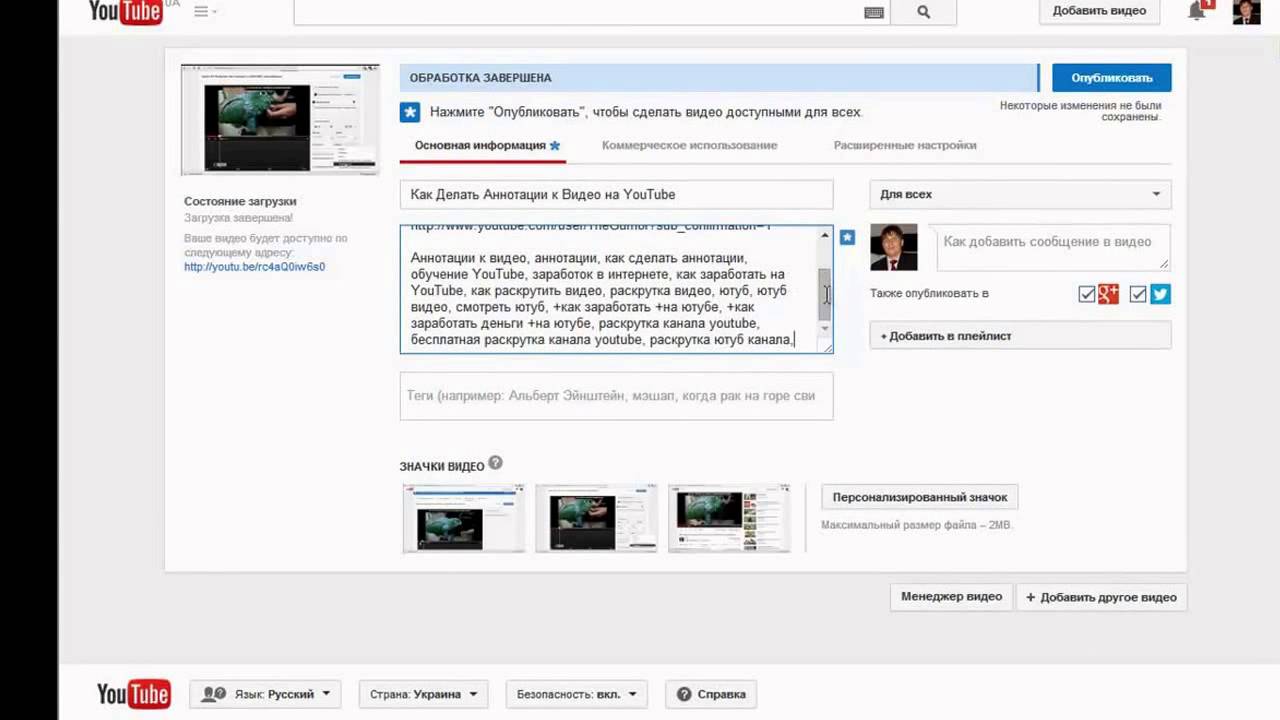Click the Добавить видео button
The width and height of the screenshot is (1280, 720).
point(1099,11)
